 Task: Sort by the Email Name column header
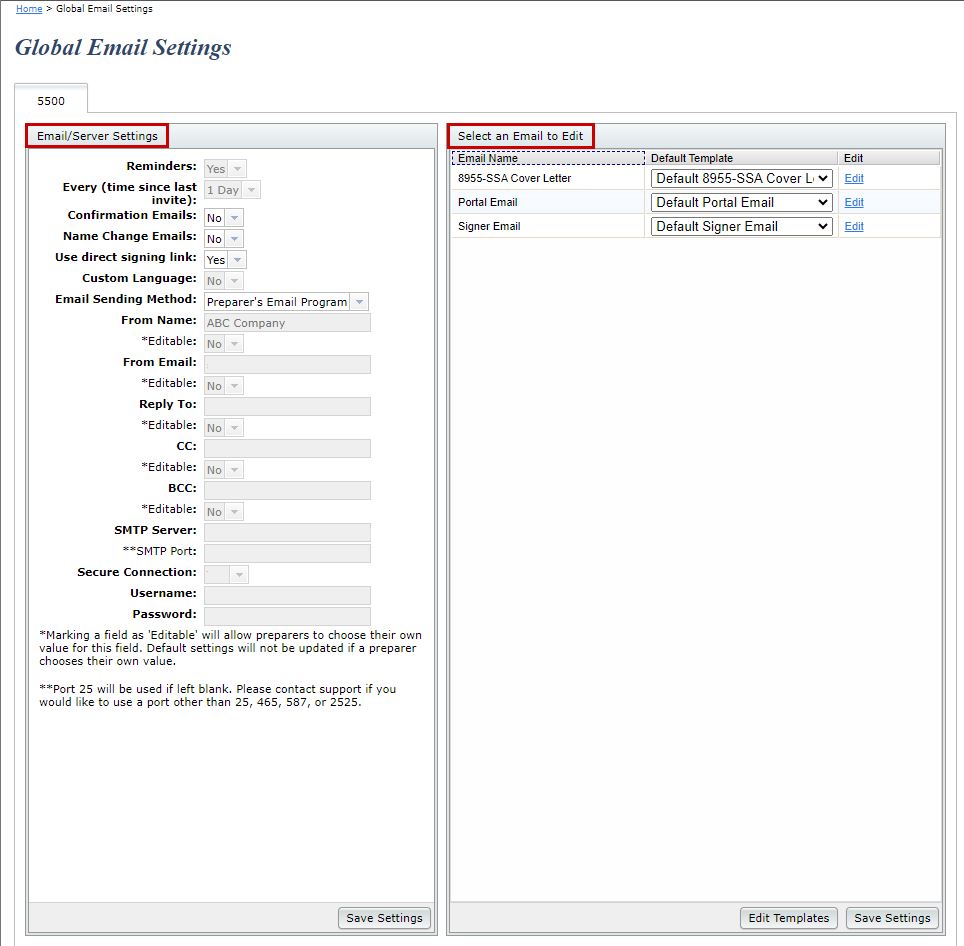[x=548, y=158]
